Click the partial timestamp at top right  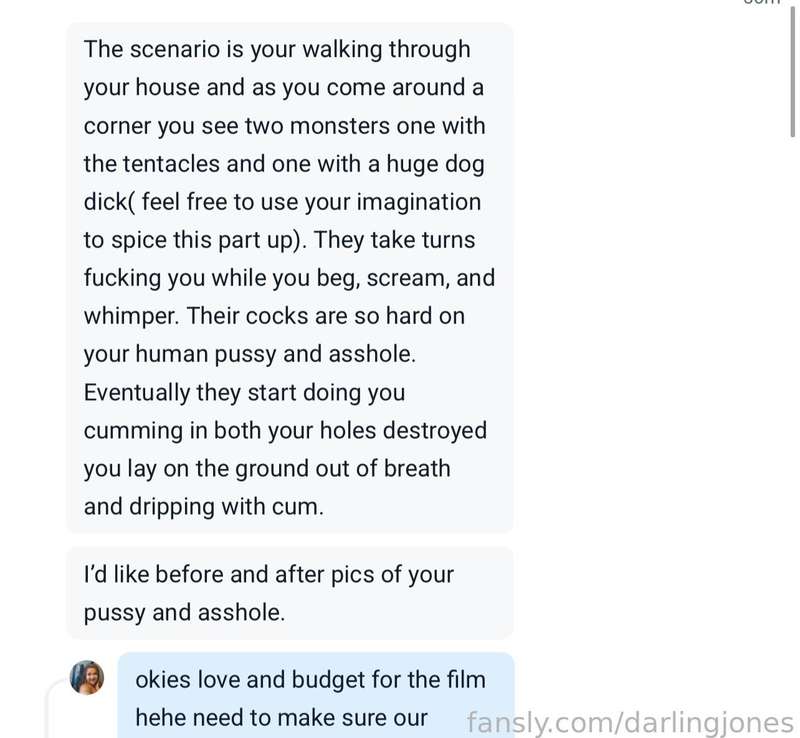(763, 3)
